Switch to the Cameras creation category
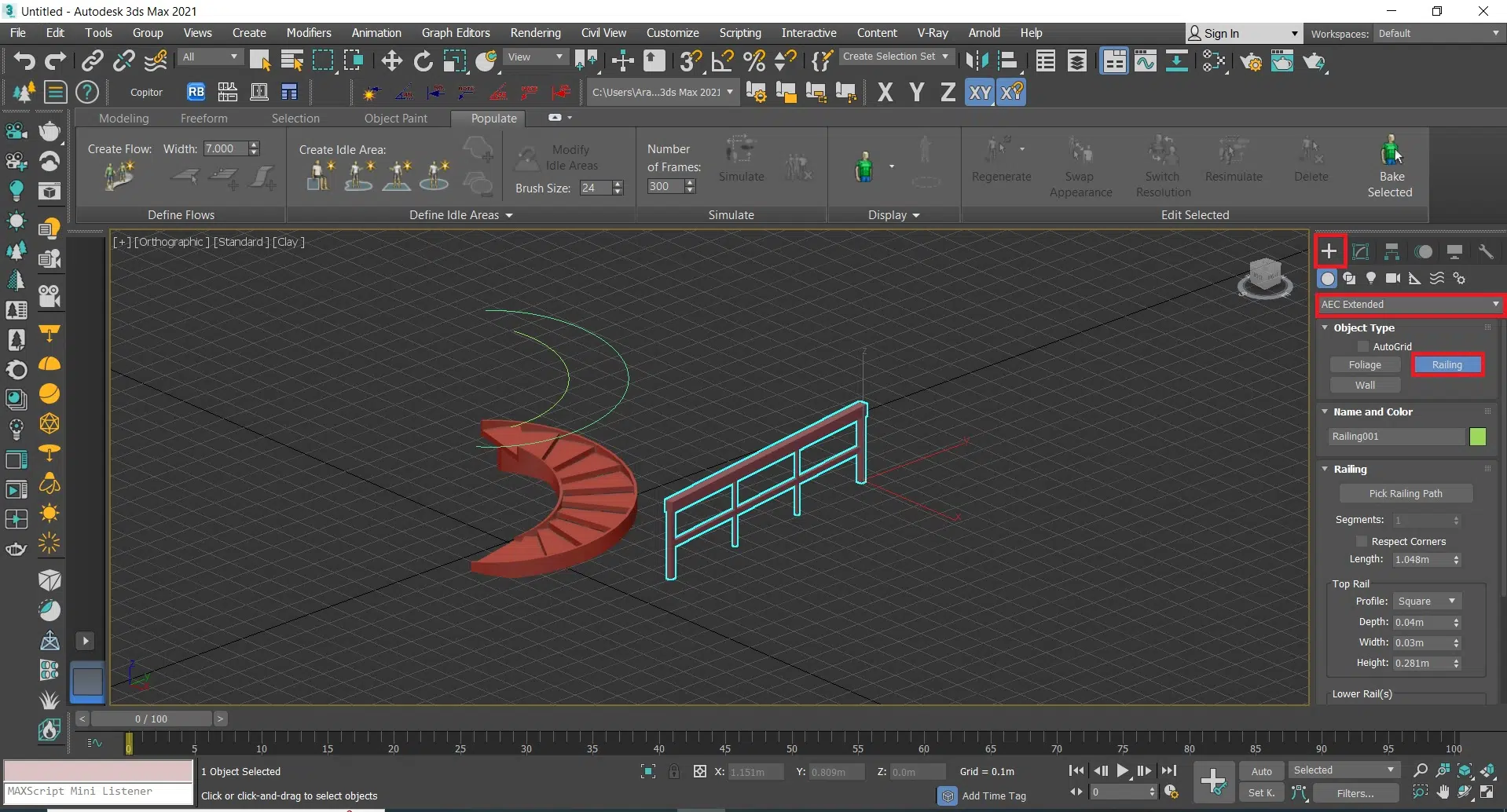The height and width of the screenshot is (812, 1507). click(x=1393, y=279)
